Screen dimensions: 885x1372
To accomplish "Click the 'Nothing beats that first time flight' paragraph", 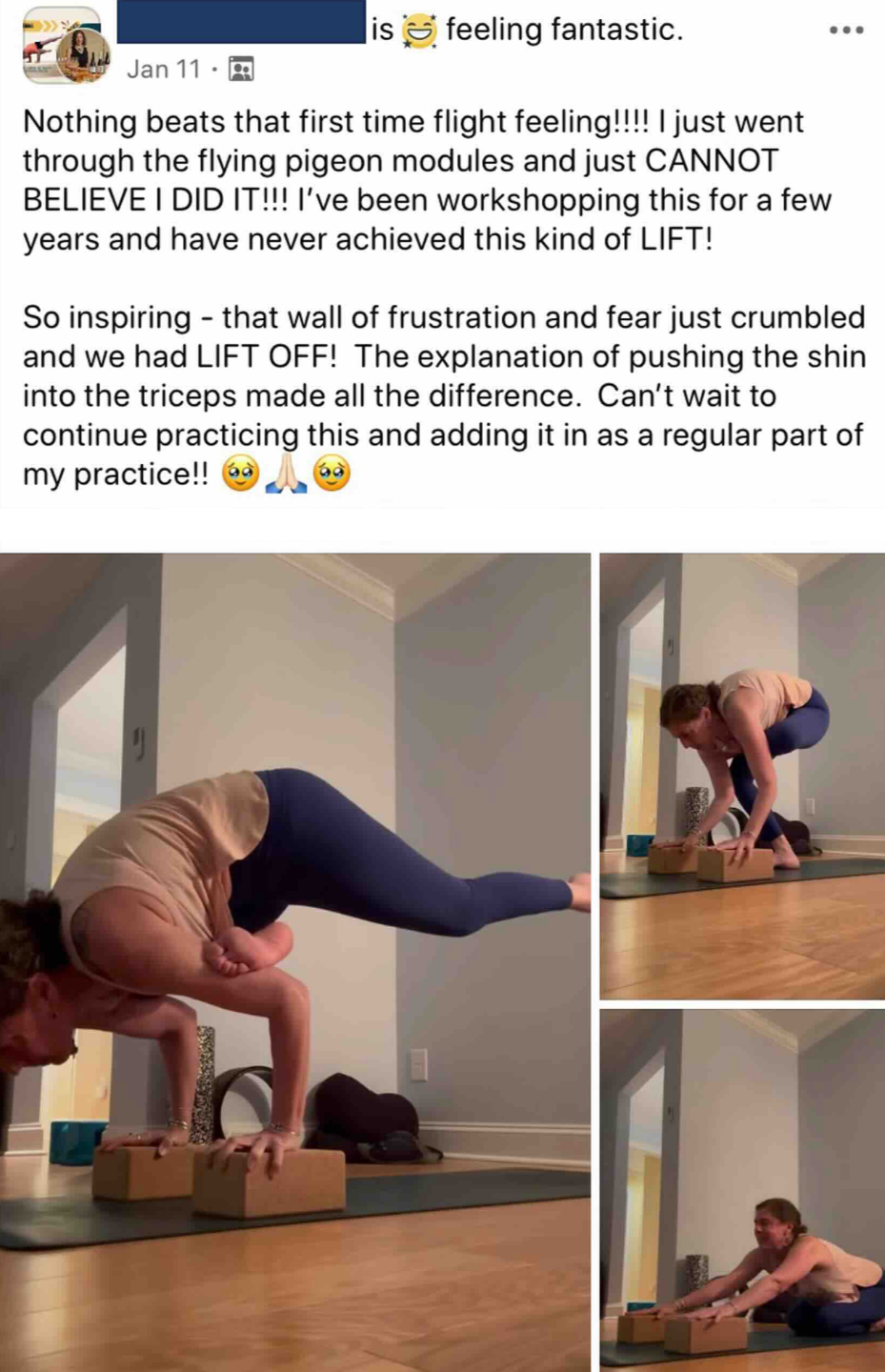I will pos(428,180).
